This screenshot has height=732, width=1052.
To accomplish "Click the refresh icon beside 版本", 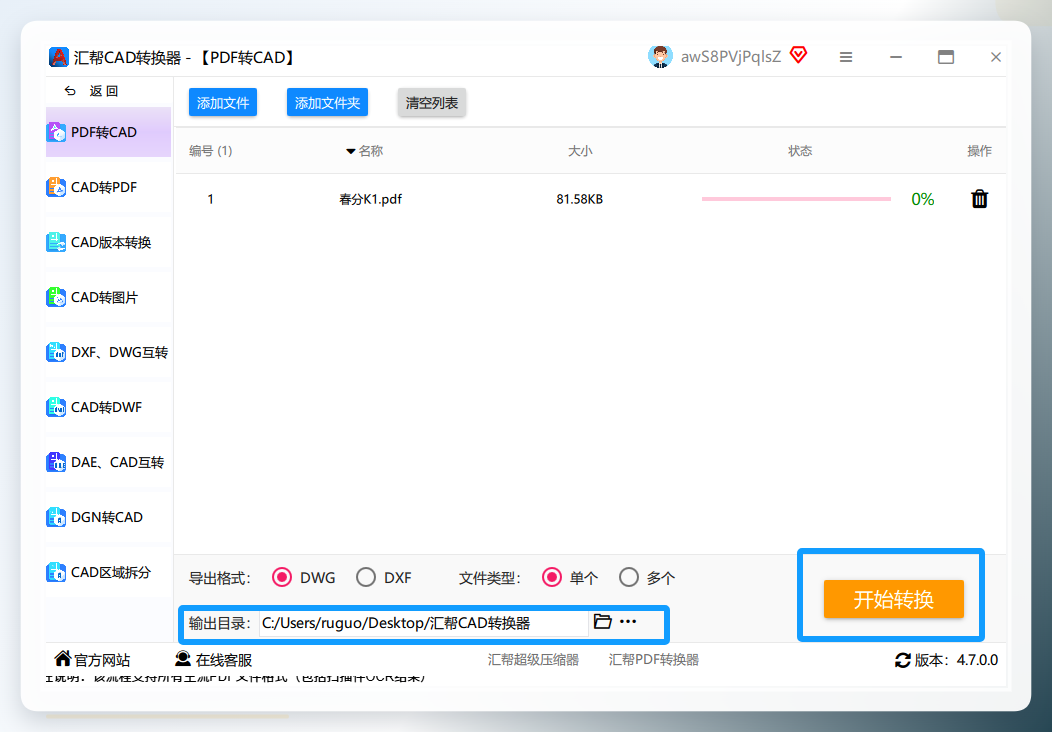I will click(x=903, y=660).
